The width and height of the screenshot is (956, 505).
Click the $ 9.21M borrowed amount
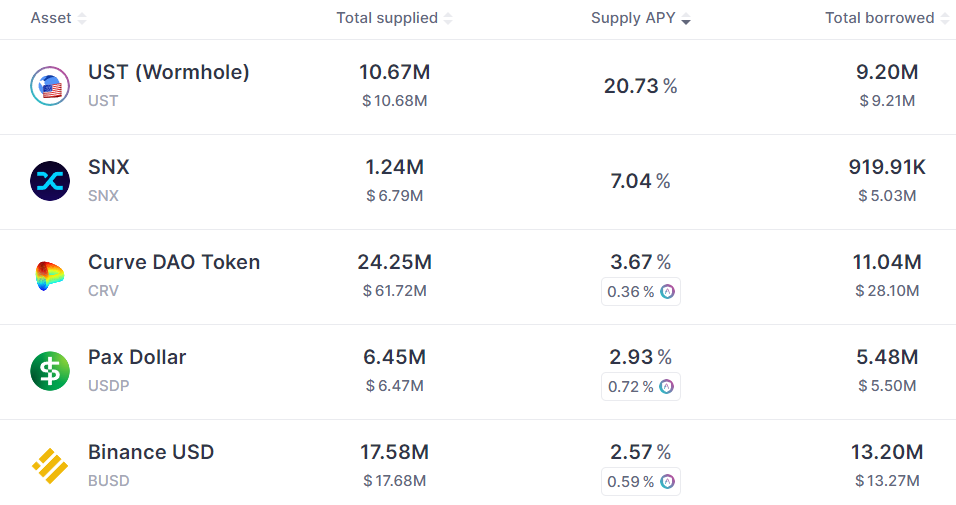click(x=887, y=101)
